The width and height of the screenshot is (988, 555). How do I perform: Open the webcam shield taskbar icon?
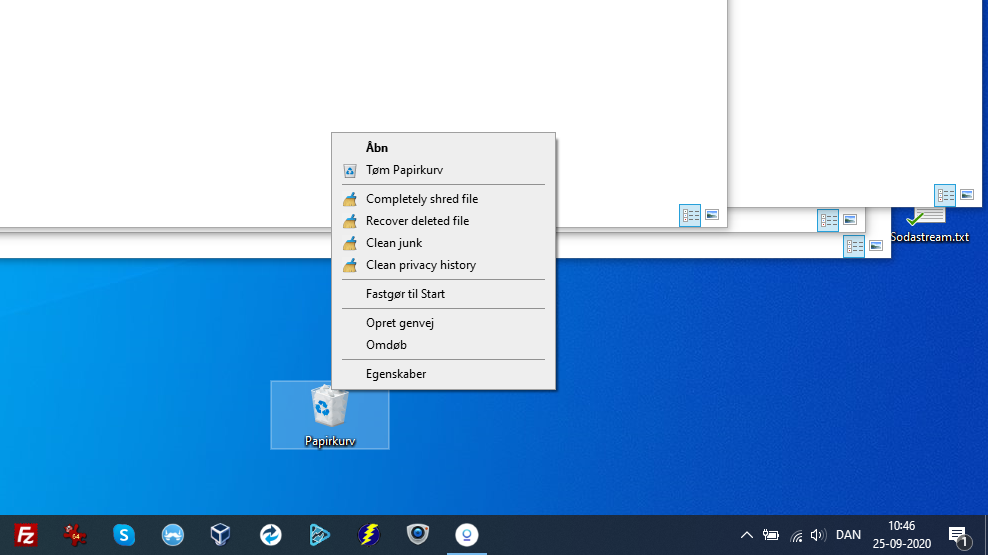[418, 535]
